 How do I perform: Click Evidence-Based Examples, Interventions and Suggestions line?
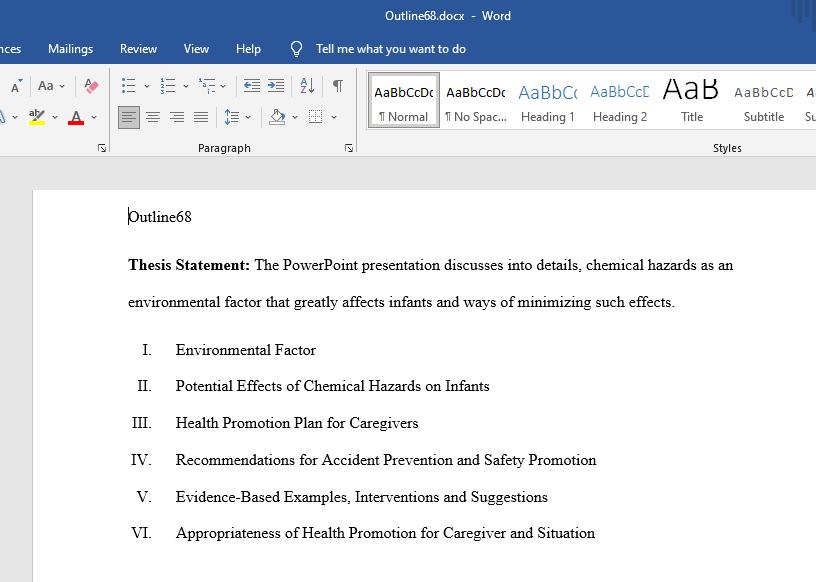click(x=362, y=497)
